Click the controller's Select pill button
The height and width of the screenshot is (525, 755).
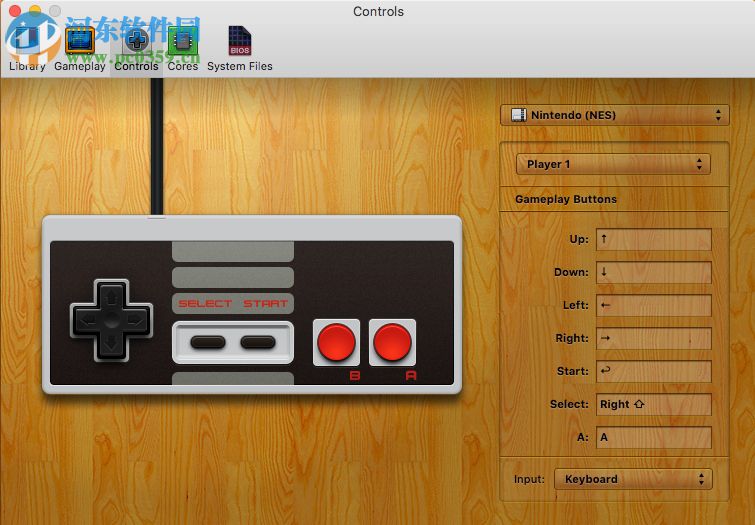(208, 342)
